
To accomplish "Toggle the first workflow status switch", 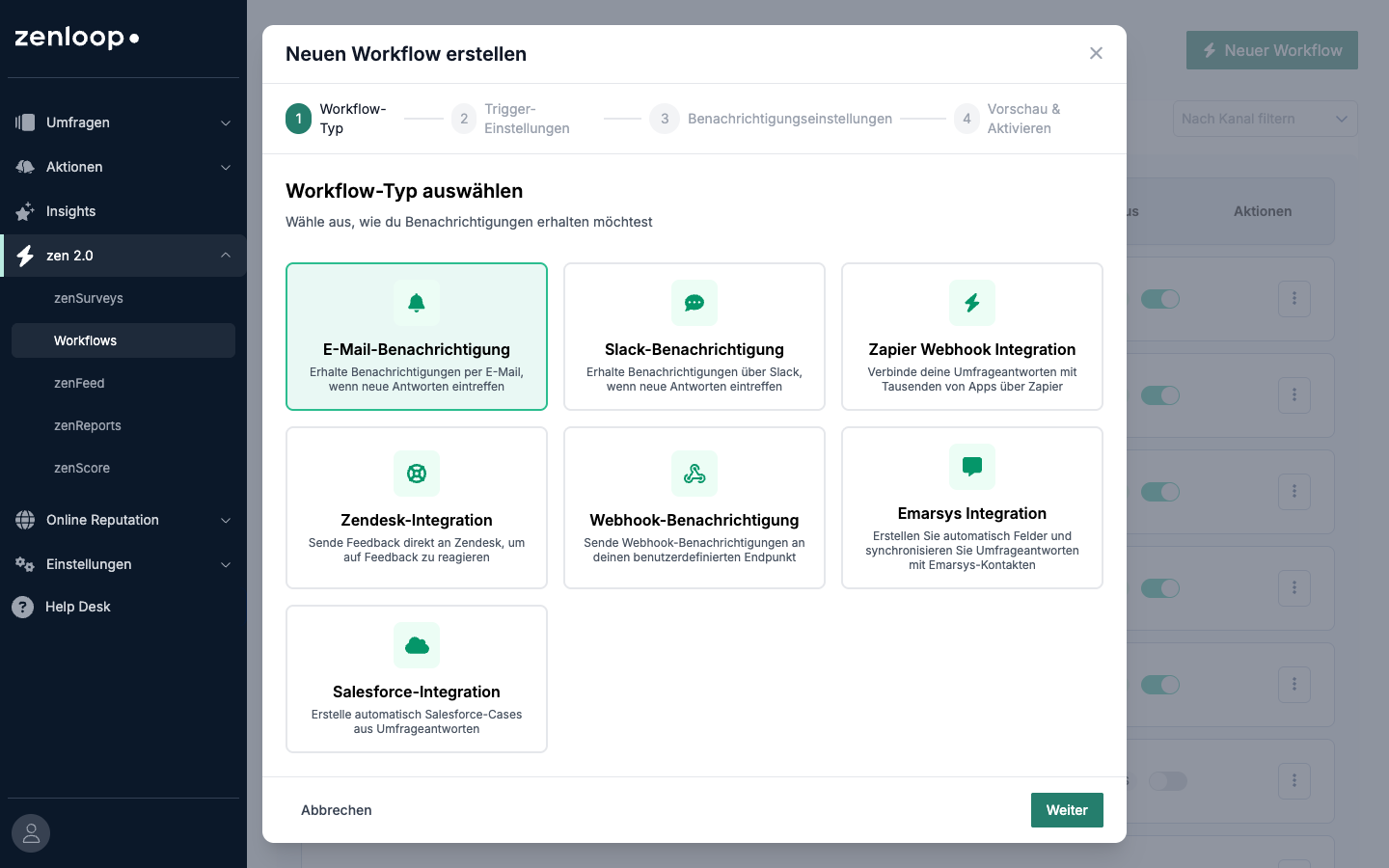I will (1159, 299).
